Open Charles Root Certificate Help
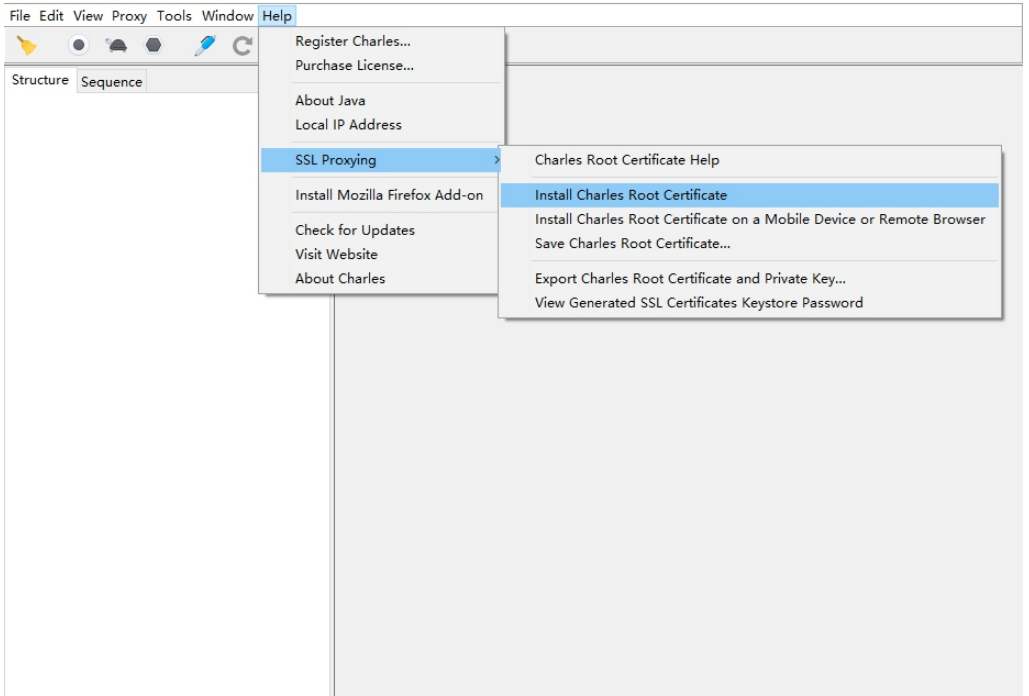The image size is (1029, 696). click(749, 160)
